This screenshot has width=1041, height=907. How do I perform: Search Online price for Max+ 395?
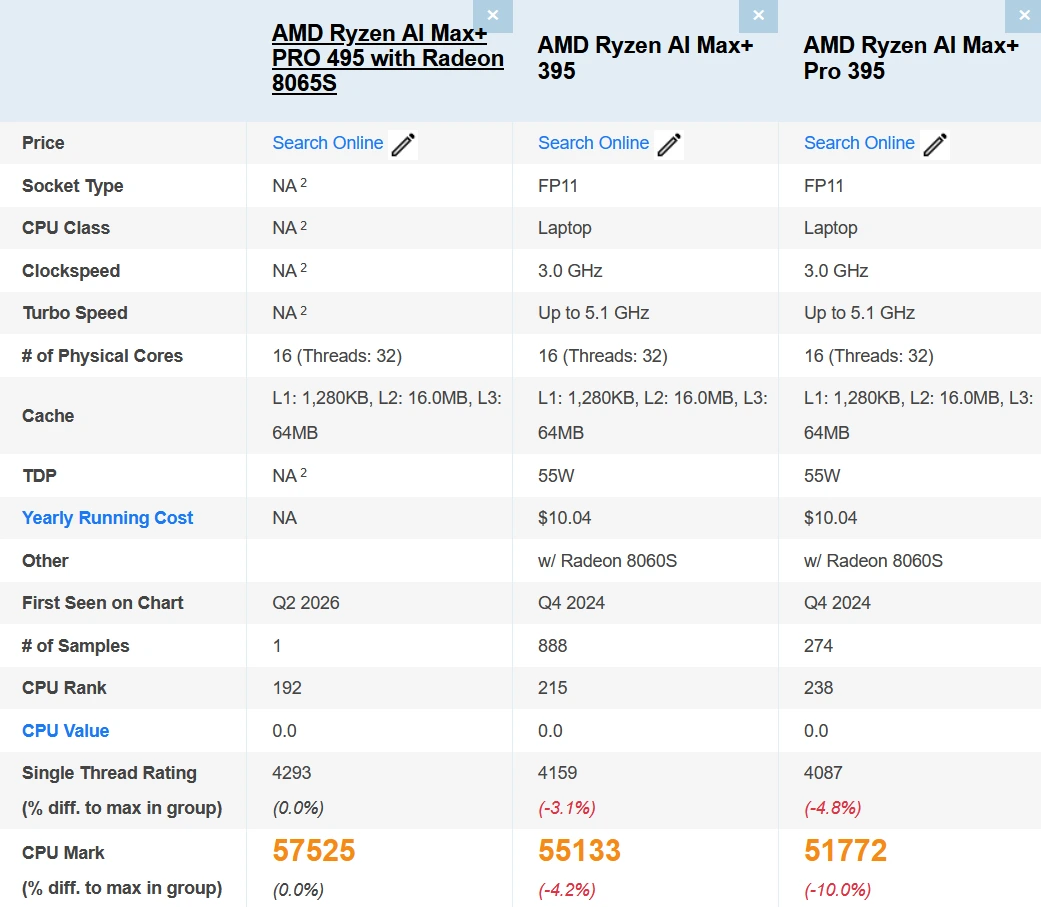[594, 143]
